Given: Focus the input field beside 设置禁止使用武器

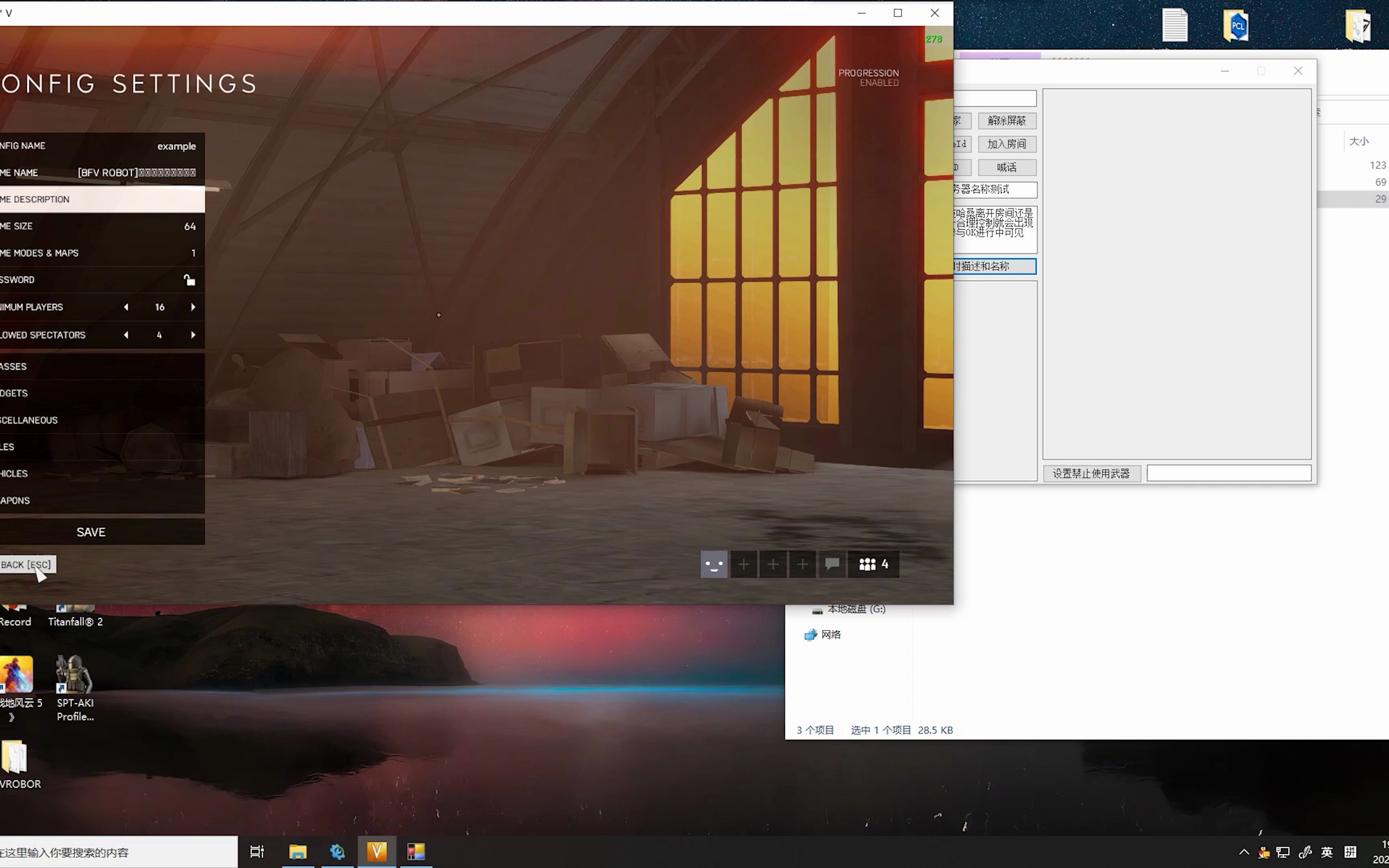Looking at the screenshot, I should coord(1229,474).
